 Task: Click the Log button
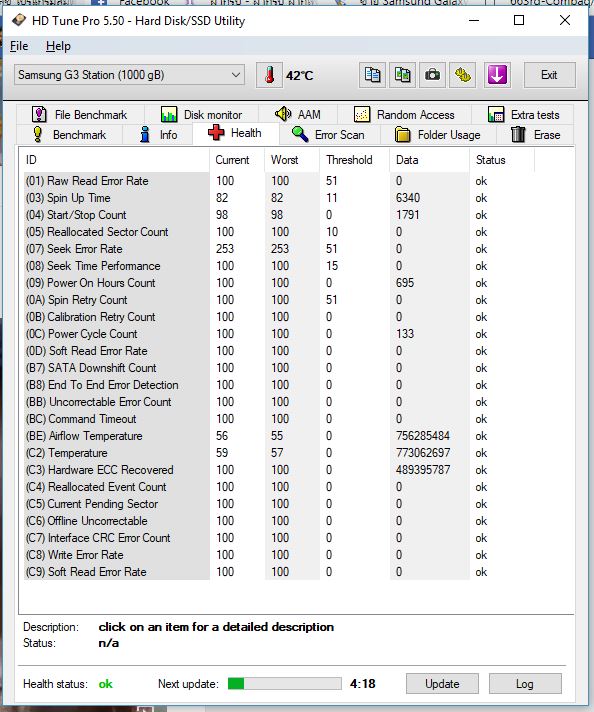coord(525,684)
